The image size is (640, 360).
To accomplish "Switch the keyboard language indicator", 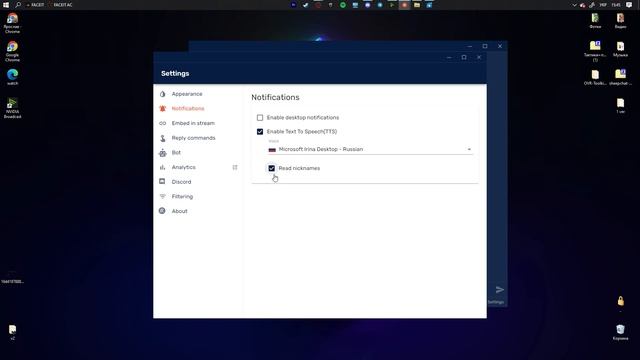I will [x=603, y=5].
